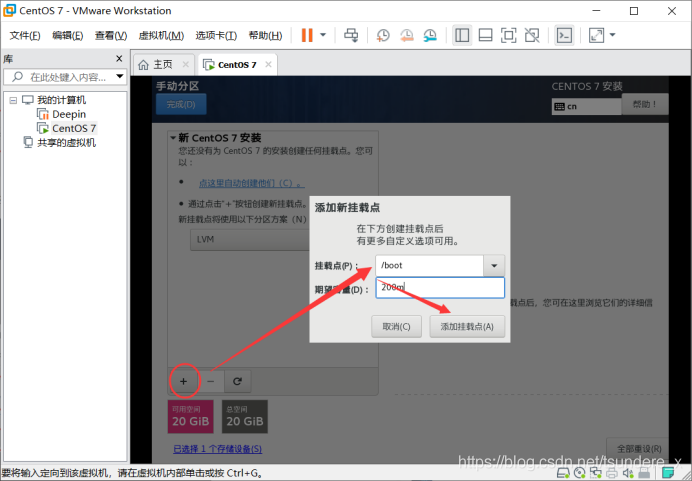Click the orange pause/suspend VM button
Viewport: 692px width, 481px height.
coord(307,35)
